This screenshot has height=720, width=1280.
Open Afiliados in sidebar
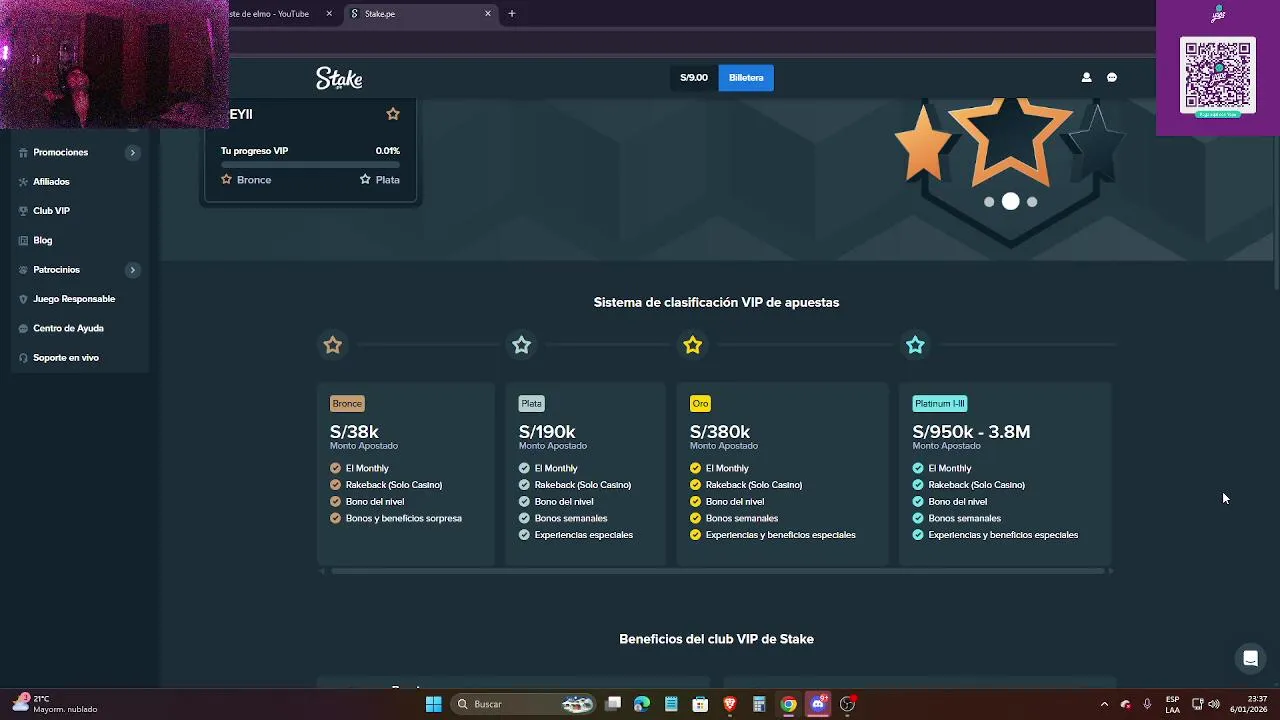pyautogui.click(x=51, y=182)
